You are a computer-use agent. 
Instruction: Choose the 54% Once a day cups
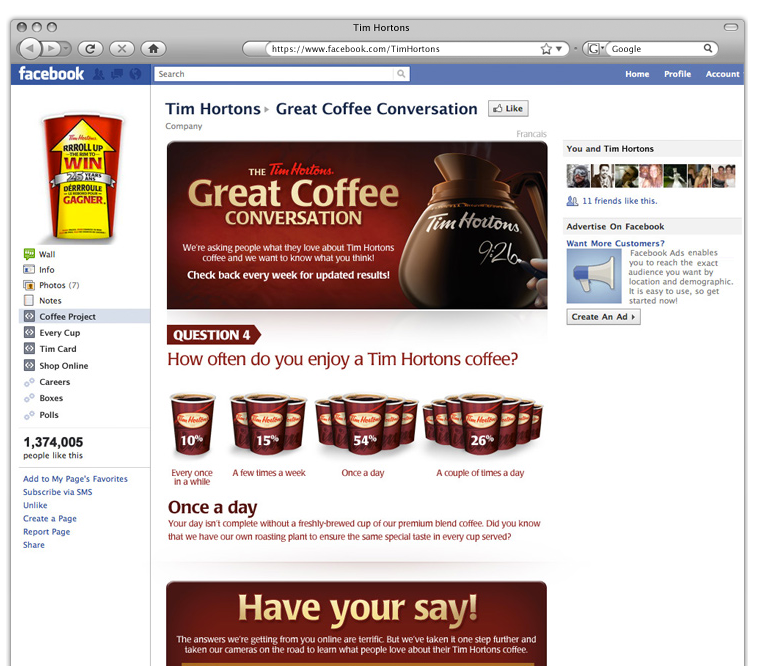(365, 424)
